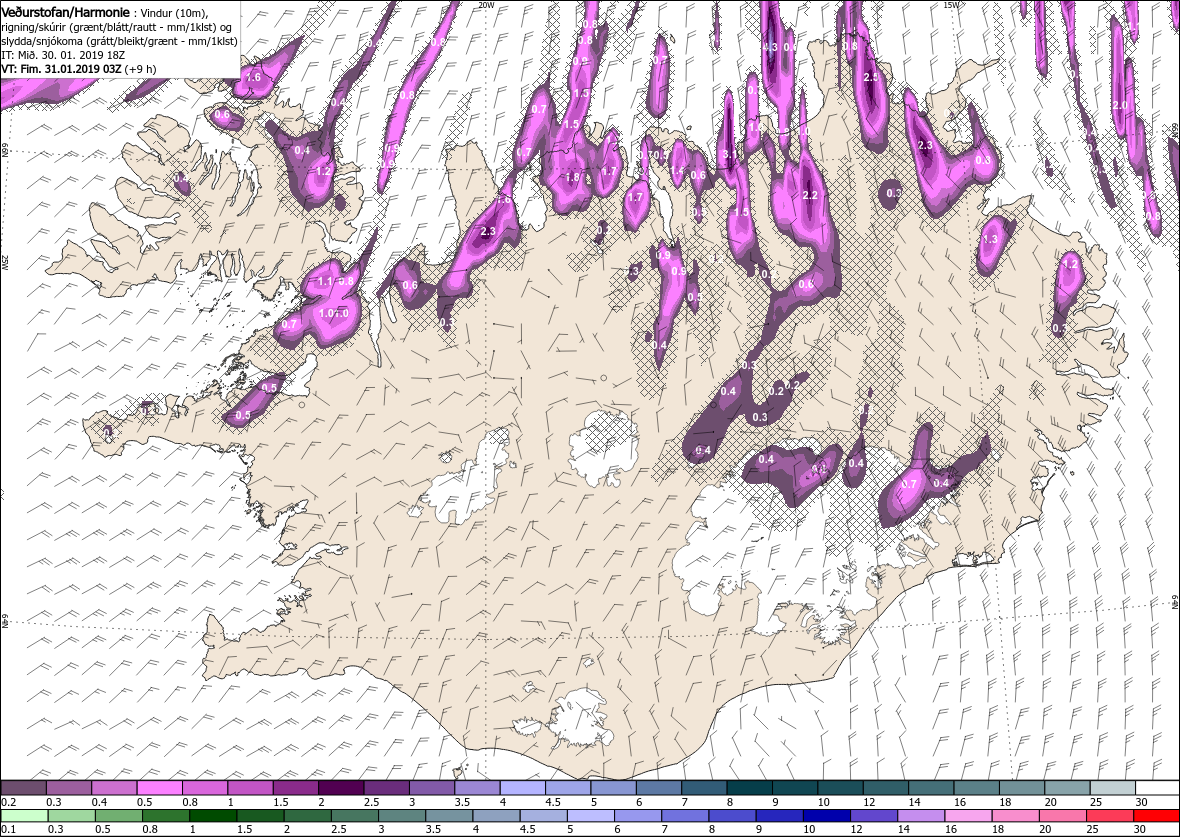Select darkest green rain swatch 1 to 1.5
Image resolution: width=1180 pixels, height=837 pixels.
click(212, 816)
